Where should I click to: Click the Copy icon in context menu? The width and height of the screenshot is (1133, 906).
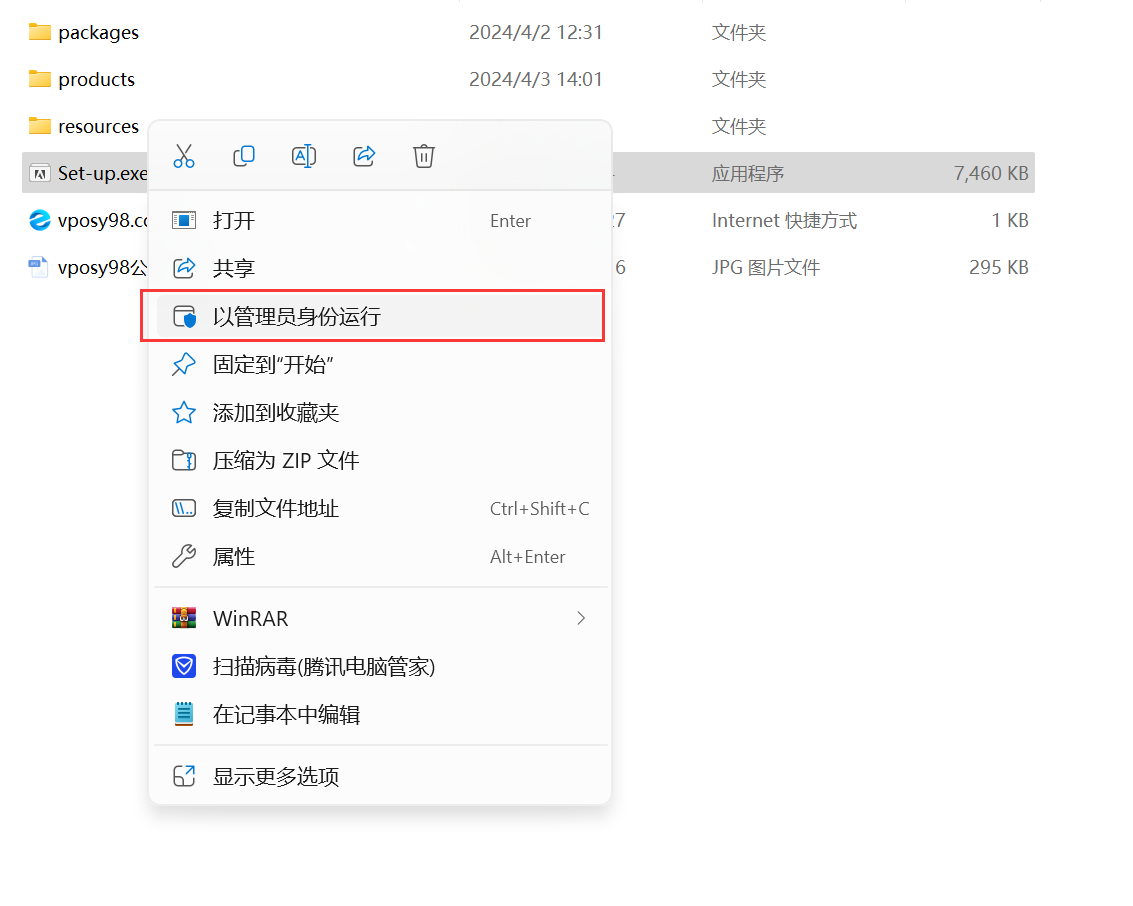coord(244,156)
